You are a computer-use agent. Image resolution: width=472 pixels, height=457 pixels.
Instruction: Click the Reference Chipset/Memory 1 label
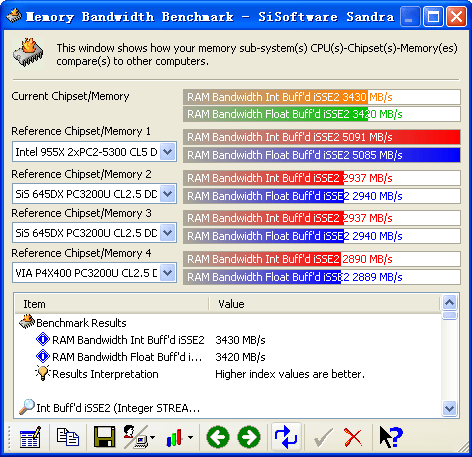pyautogui.click(x=81, y=131)
